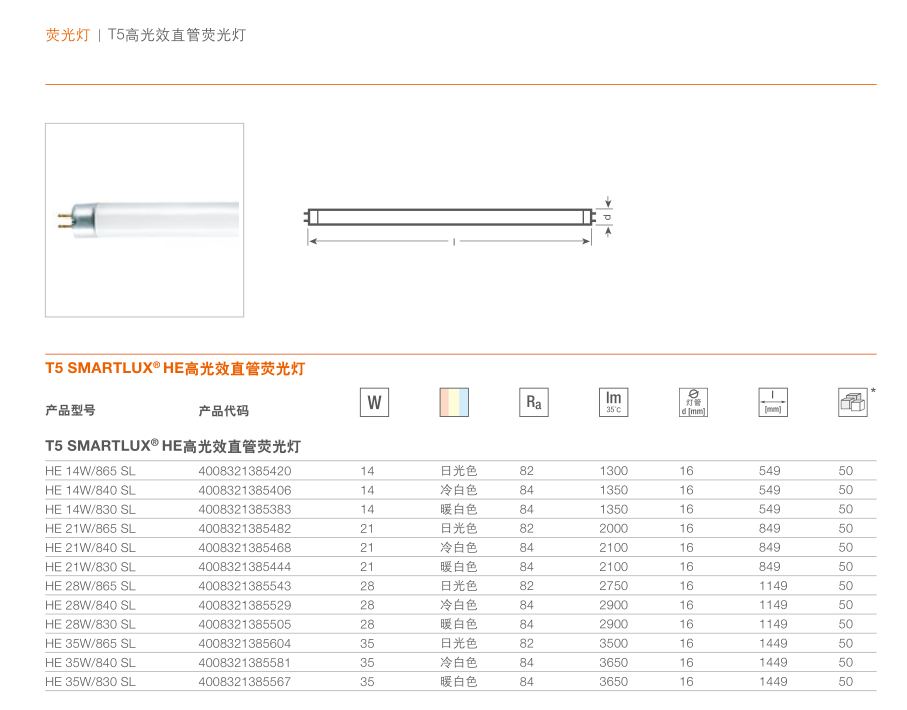Click product code 4008321385444

pos(245,566)
